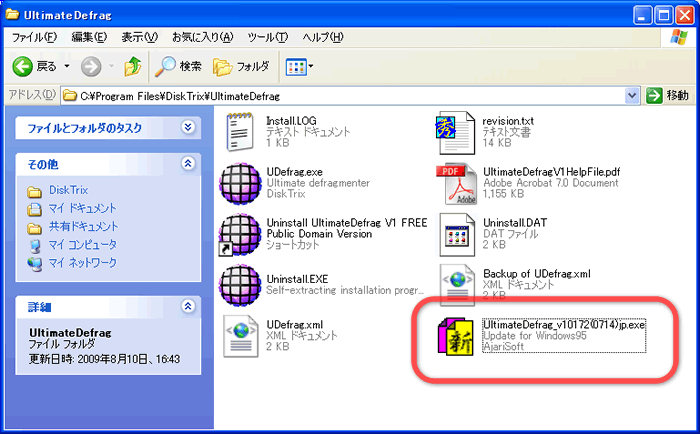Open the お気に入り(A) menu
Screen dimensions: 700x434
[x=203, y=37]
